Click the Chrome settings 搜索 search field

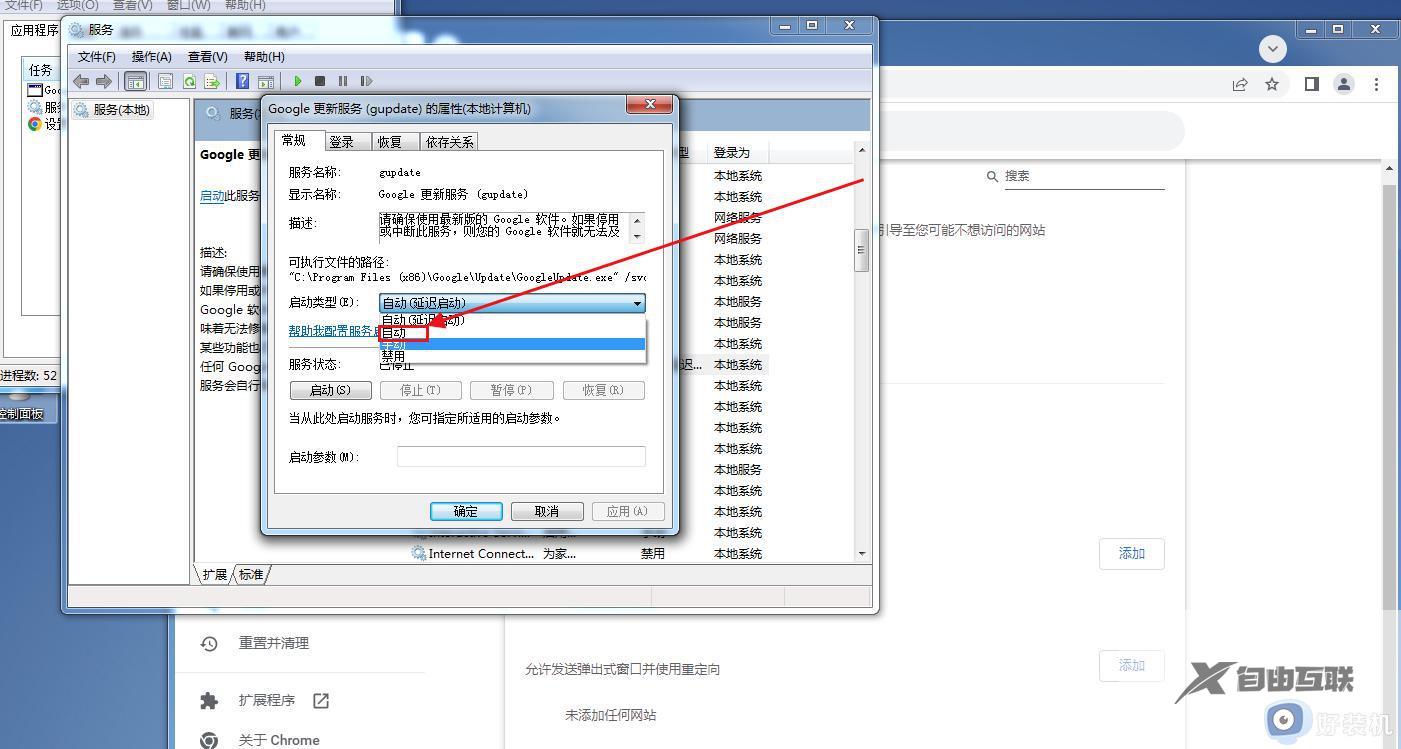1084,176
